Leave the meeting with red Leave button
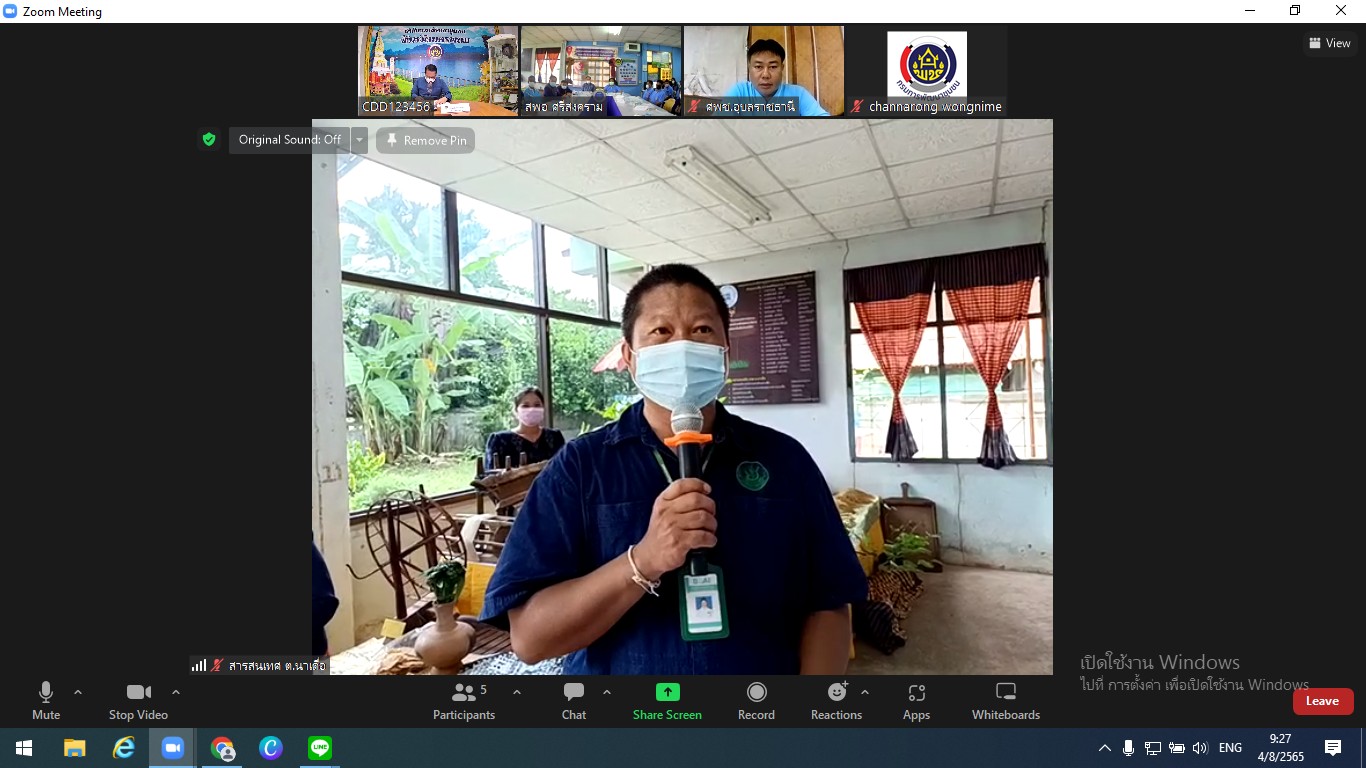1366x768 pixels. point(1323,701)
